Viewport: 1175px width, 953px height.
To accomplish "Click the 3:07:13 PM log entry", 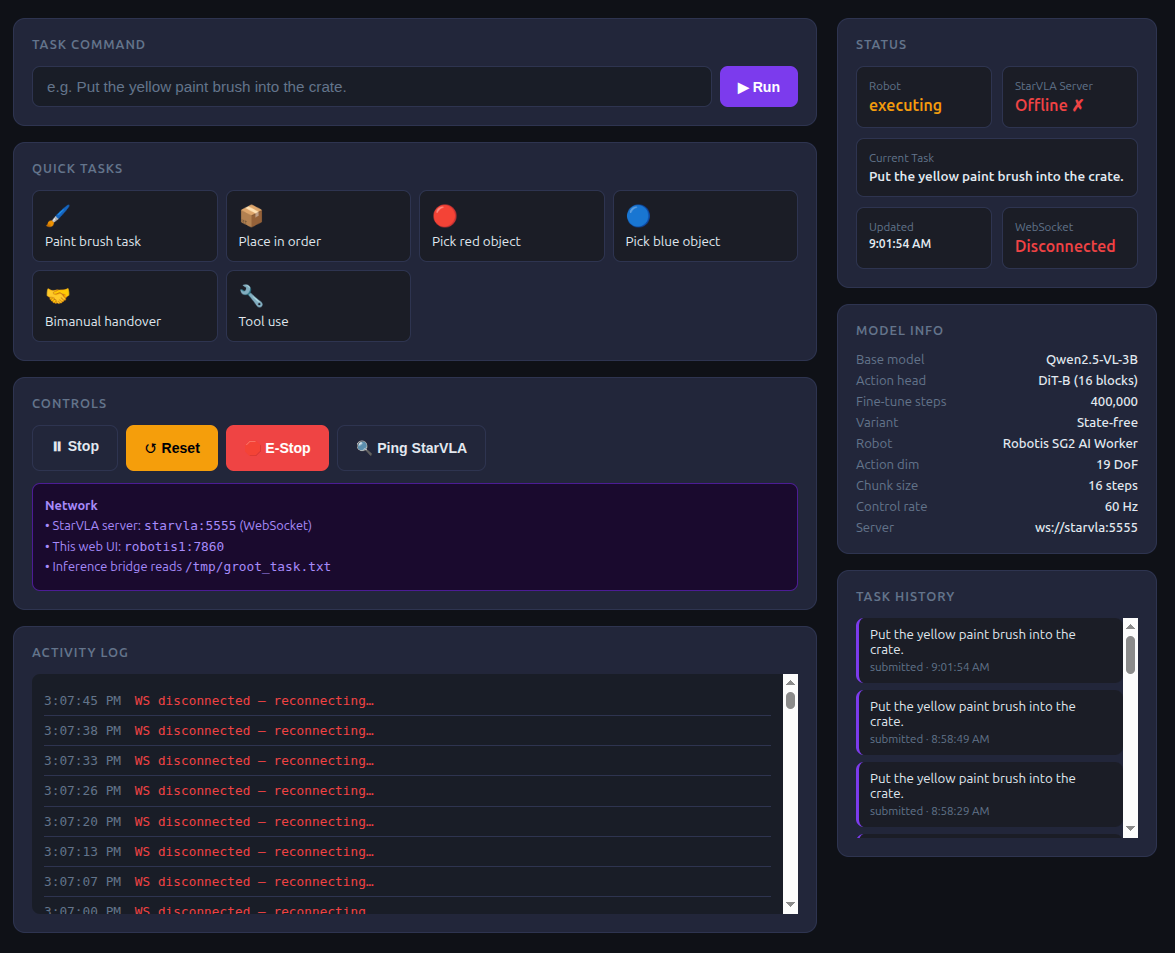I will tap(407, 852).
